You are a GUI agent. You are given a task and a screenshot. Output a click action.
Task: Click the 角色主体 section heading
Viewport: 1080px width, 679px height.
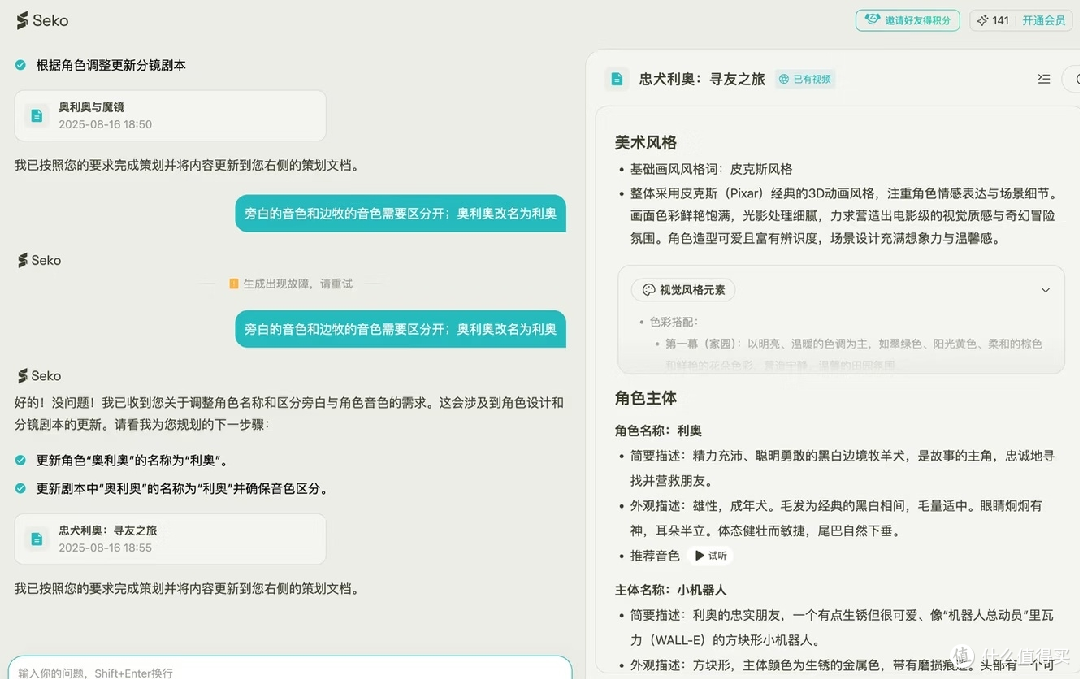pos(645,398)
